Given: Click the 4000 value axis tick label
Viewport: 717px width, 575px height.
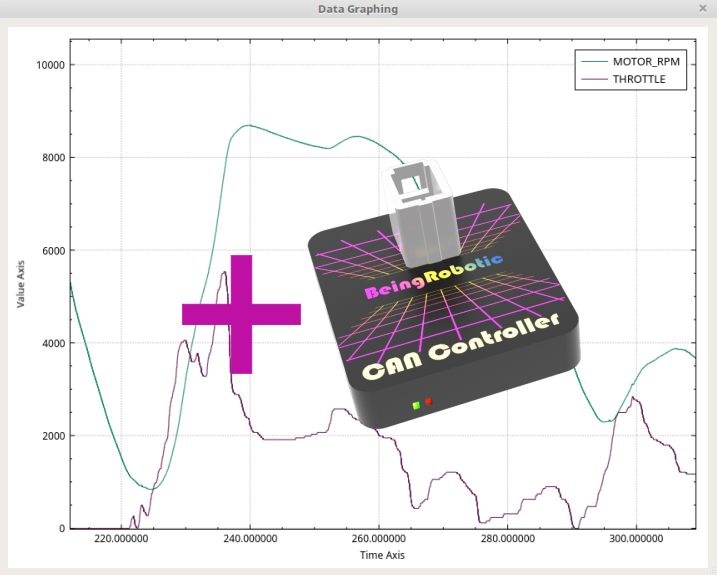Looking at the screenshot, I should [54, 343].
